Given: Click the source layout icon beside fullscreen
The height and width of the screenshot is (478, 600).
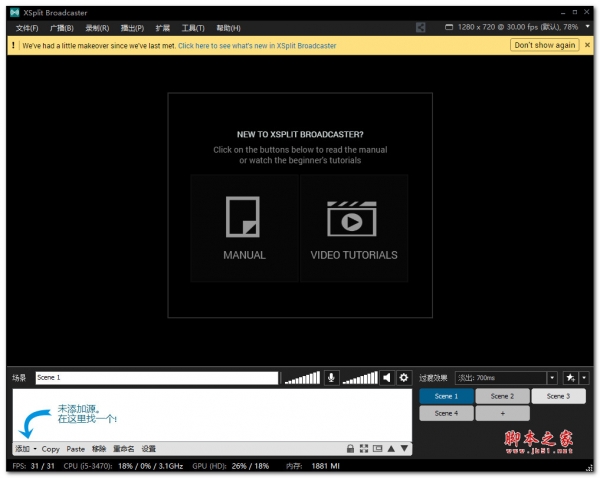Looking at the screenshot, I should (377, 449).
